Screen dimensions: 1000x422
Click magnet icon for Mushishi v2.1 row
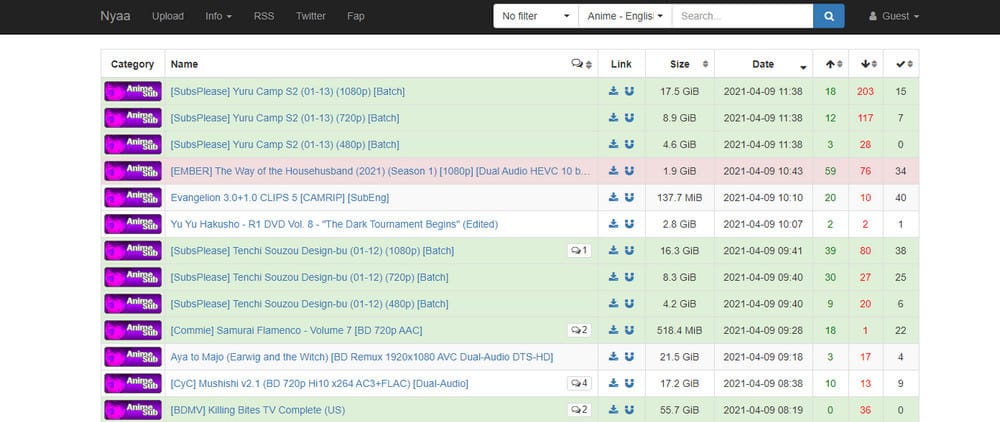click(629, 383)
